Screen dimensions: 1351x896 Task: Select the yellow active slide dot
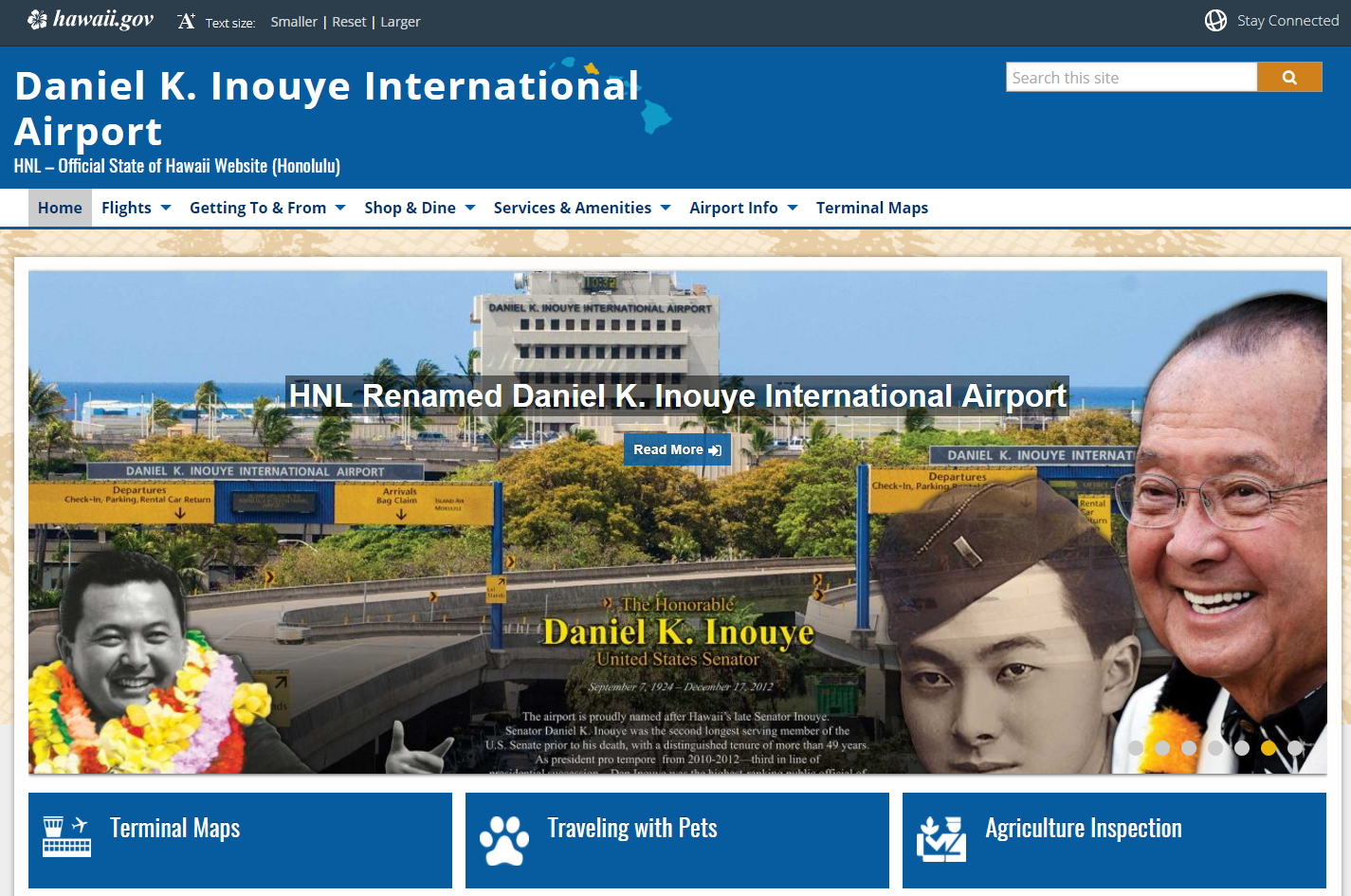click(x=1269, y=748)
